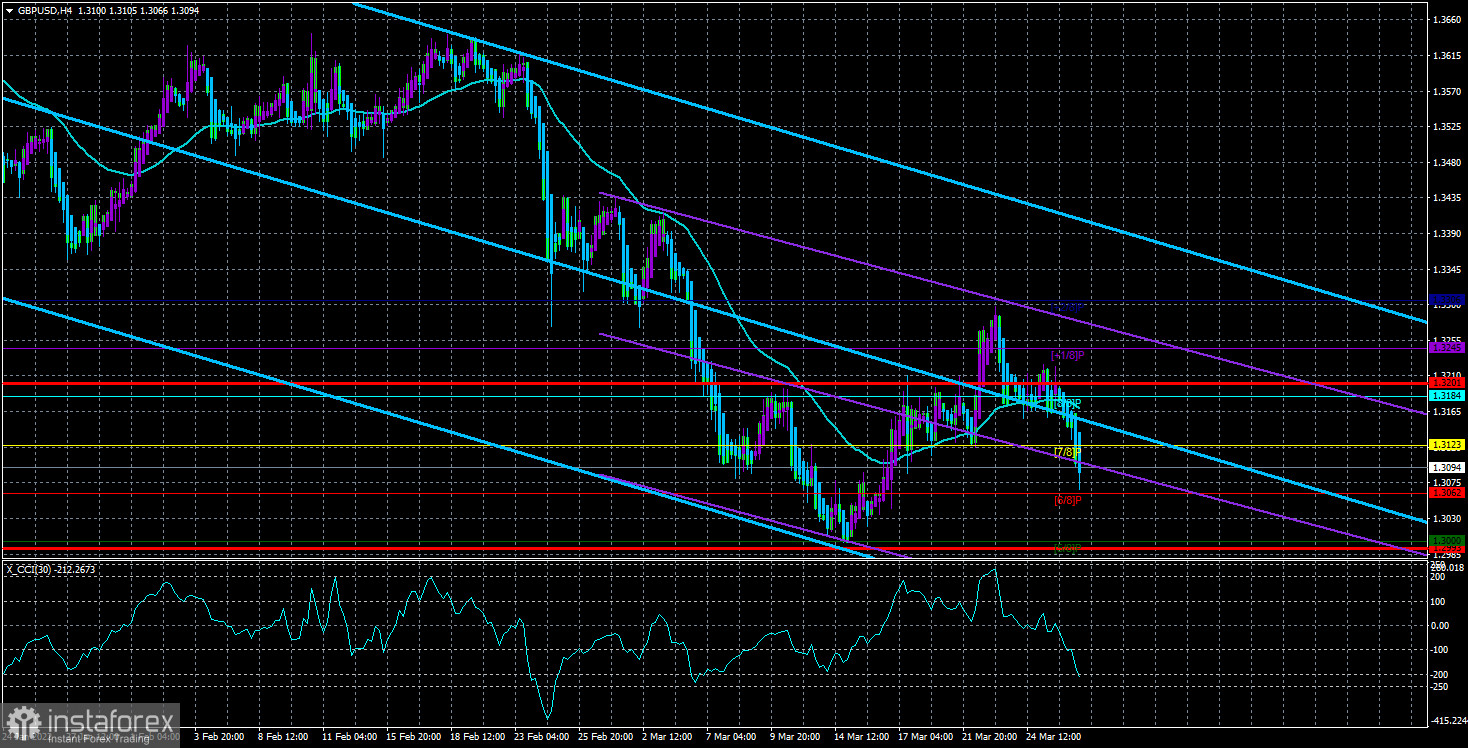
Task: Click the 1.3075 value on price axis
Action: 1447,481
